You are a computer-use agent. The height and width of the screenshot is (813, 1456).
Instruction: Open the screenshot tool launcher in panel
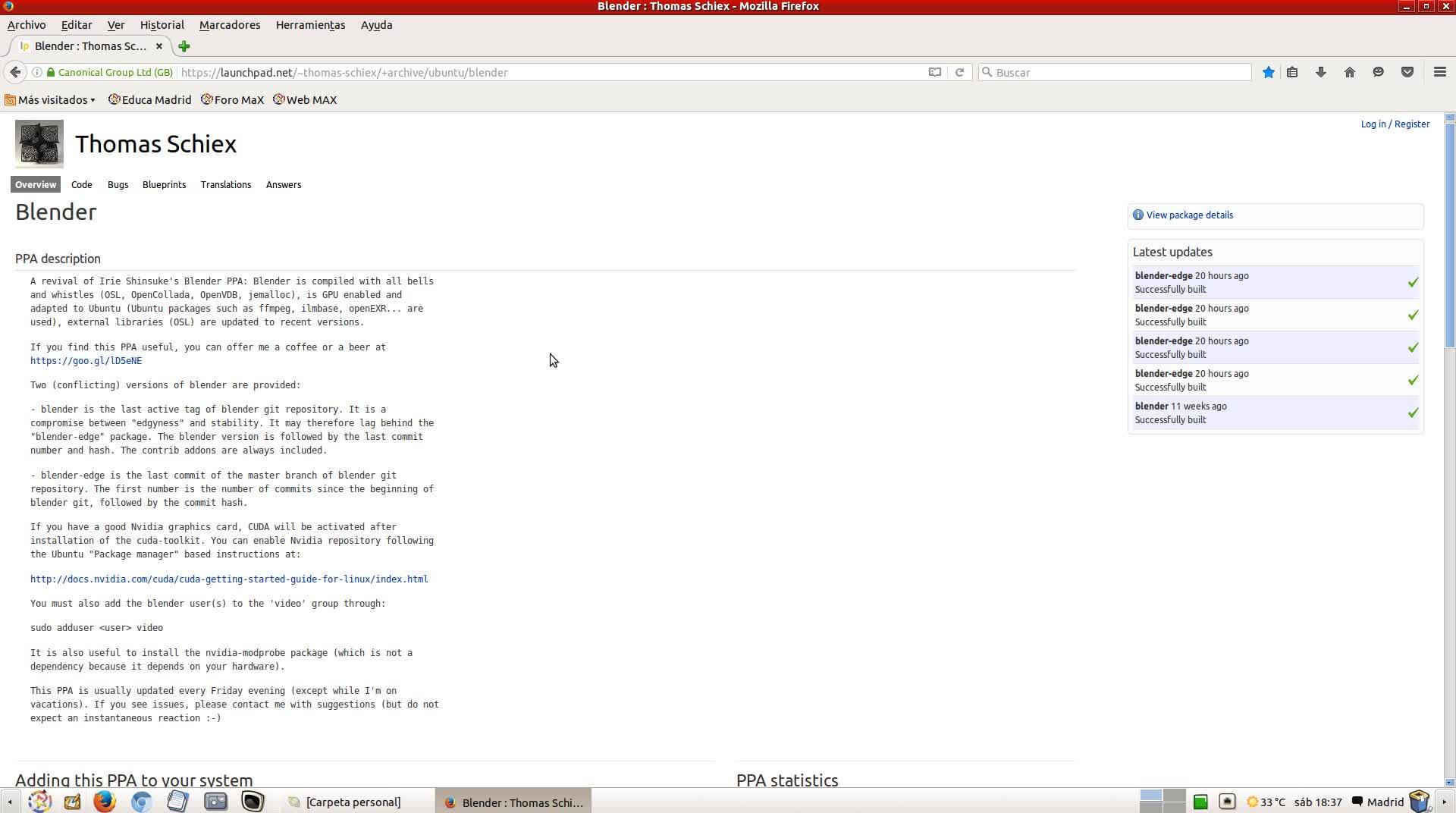(x=215, y=801)
